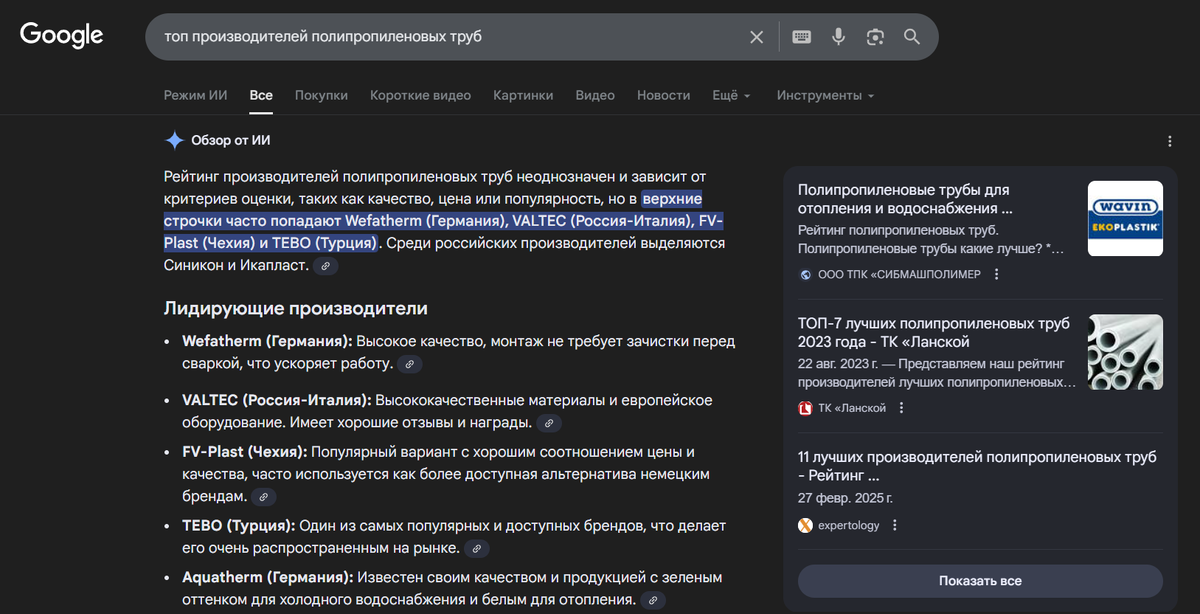
Task: Open the AI overview three-dot menu
Action: coord(1170,142)
